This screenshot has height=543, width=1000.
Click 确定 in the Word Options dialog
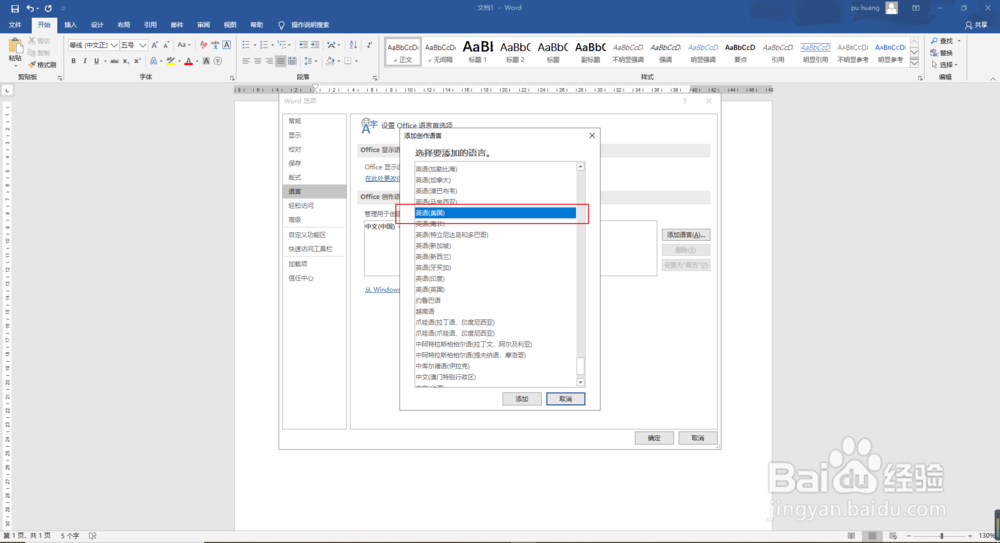tap(654, 438)
